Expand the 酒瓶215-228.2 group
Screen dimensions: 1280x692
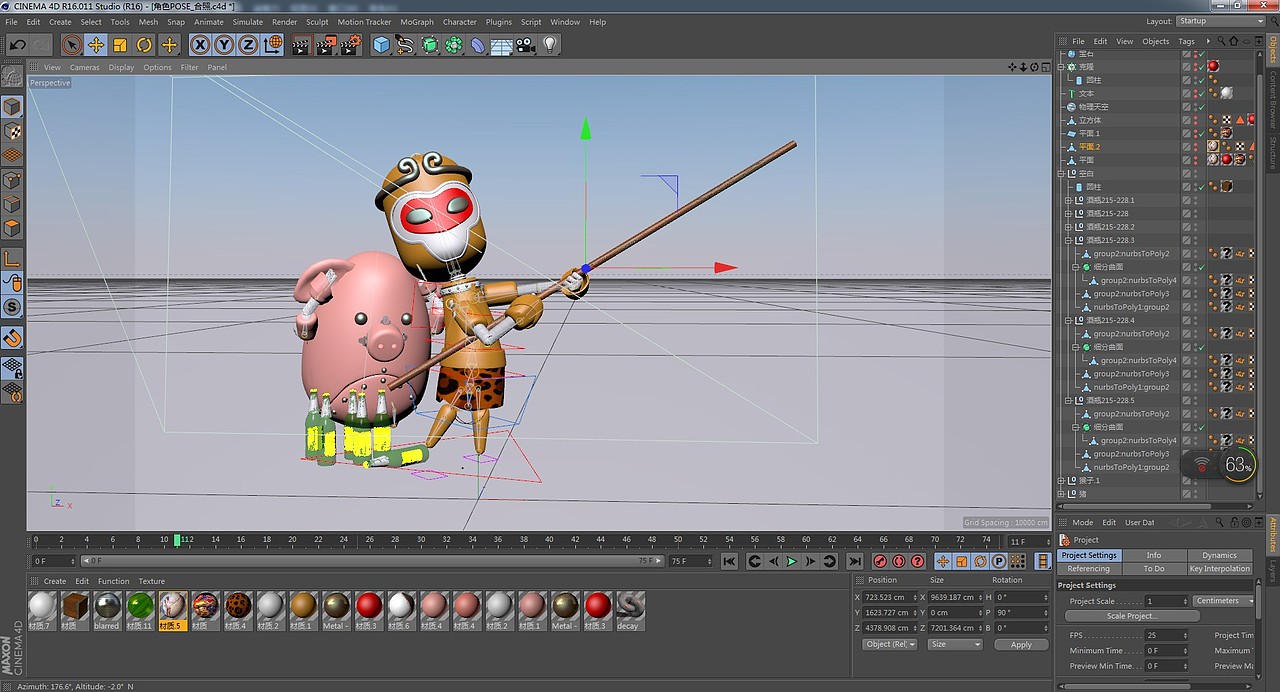point(1067,227)
